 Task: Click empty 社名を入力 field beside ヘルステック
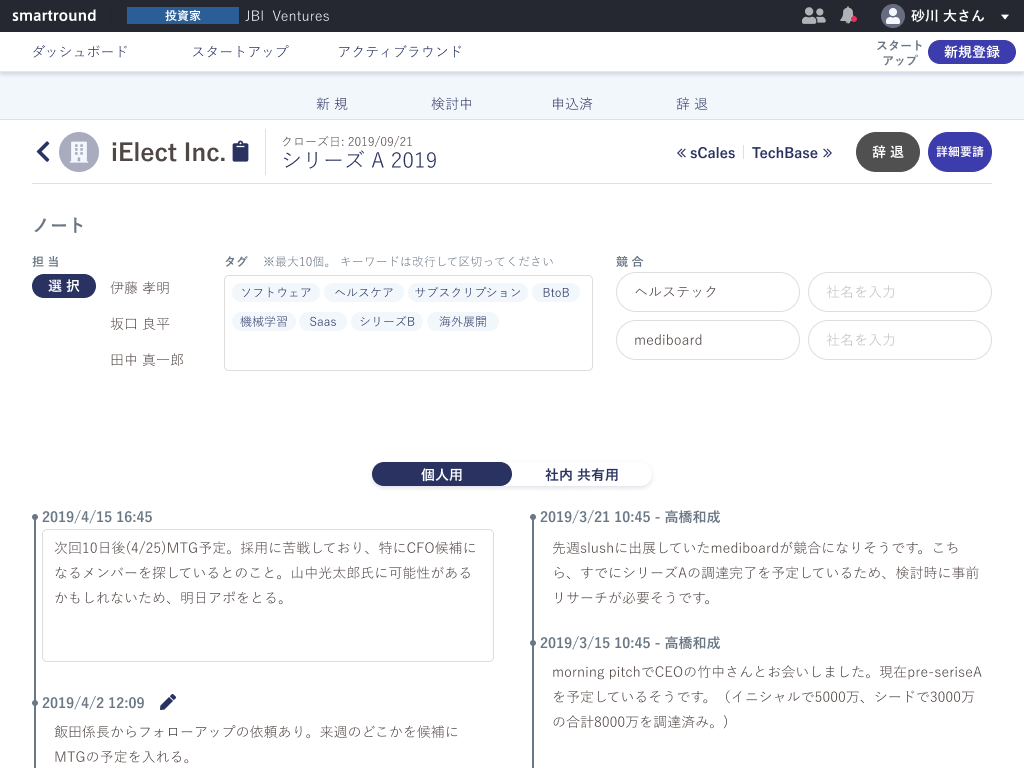point(899,292)
